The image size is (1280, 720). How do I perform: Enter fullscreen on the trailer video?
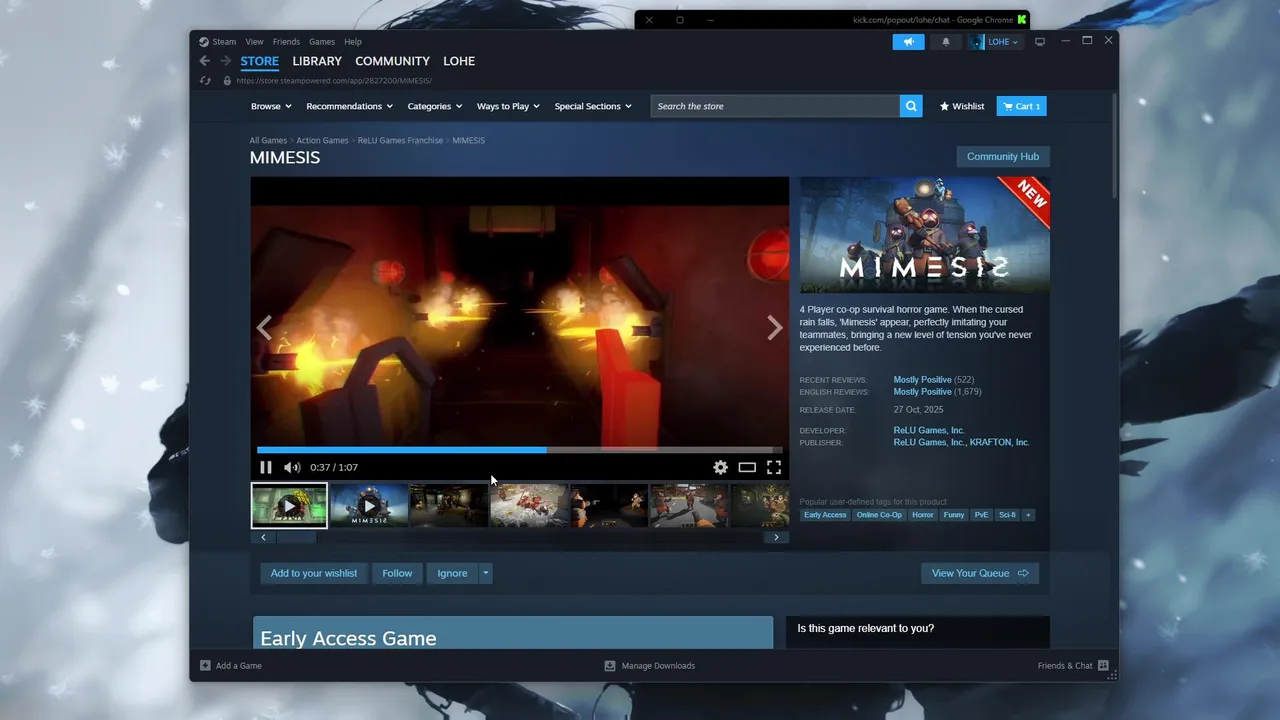click(774, 467)
